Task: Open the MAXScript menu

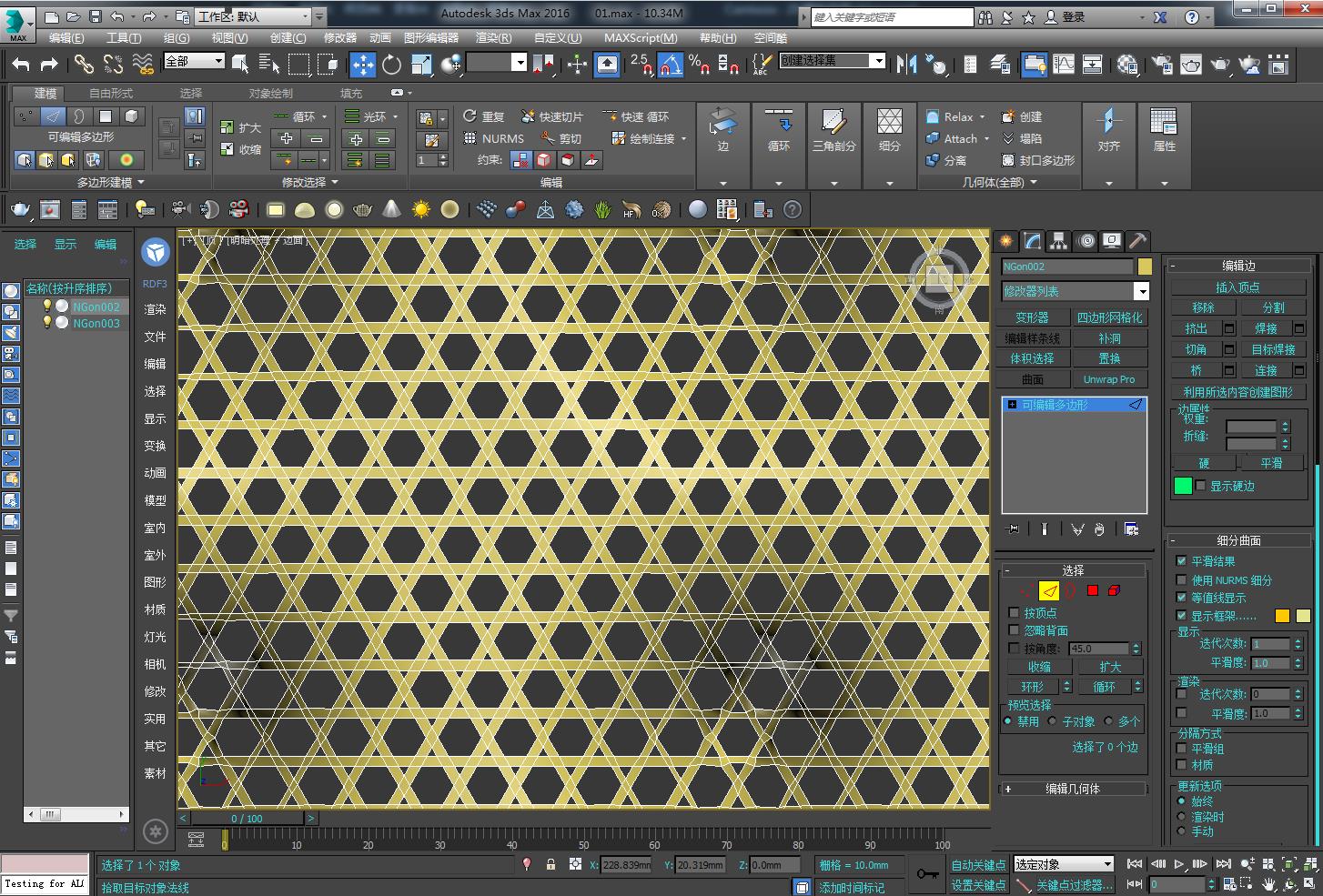Action: tap(641, 38)
